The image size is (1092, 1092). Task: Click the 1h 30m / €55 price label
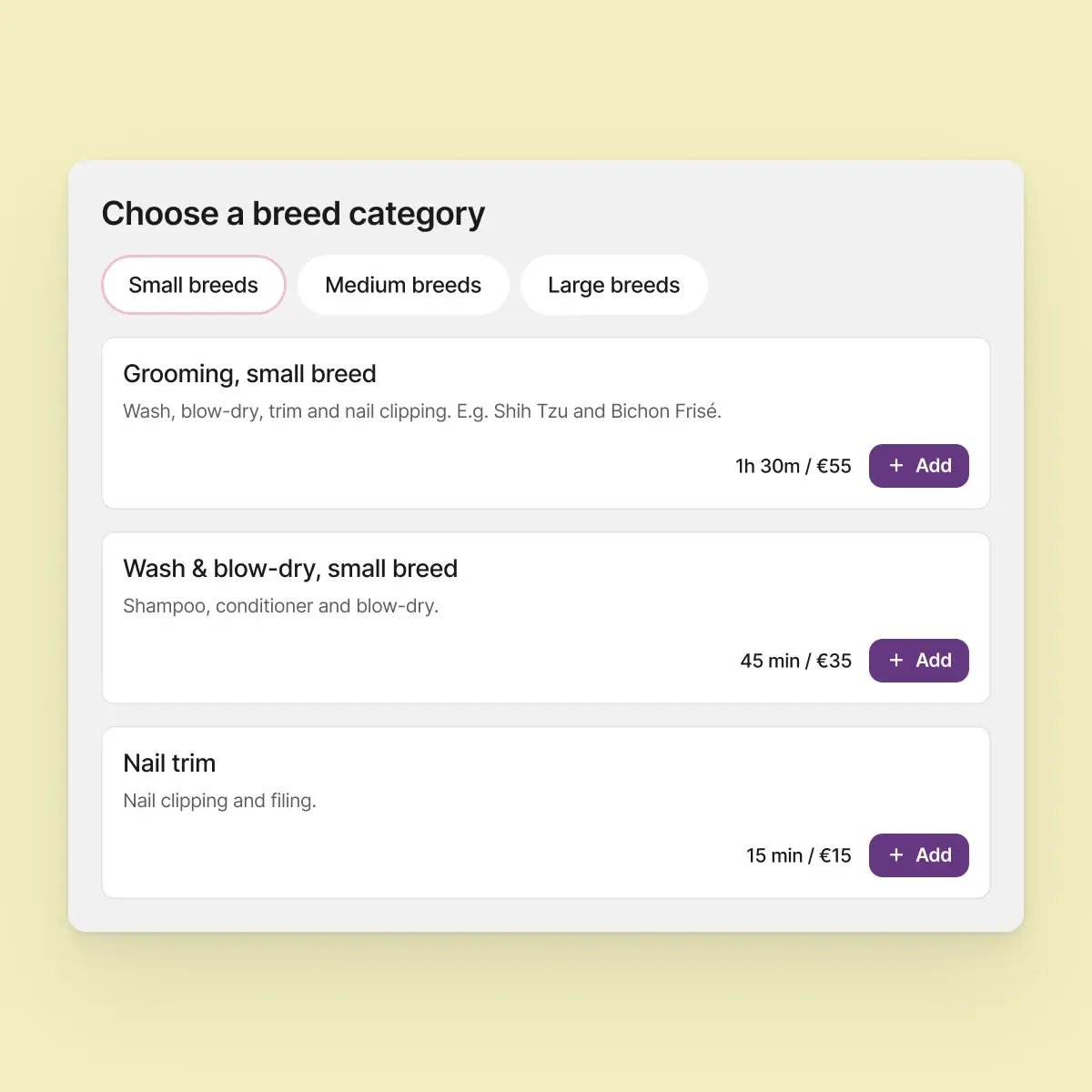pos(794,466)
